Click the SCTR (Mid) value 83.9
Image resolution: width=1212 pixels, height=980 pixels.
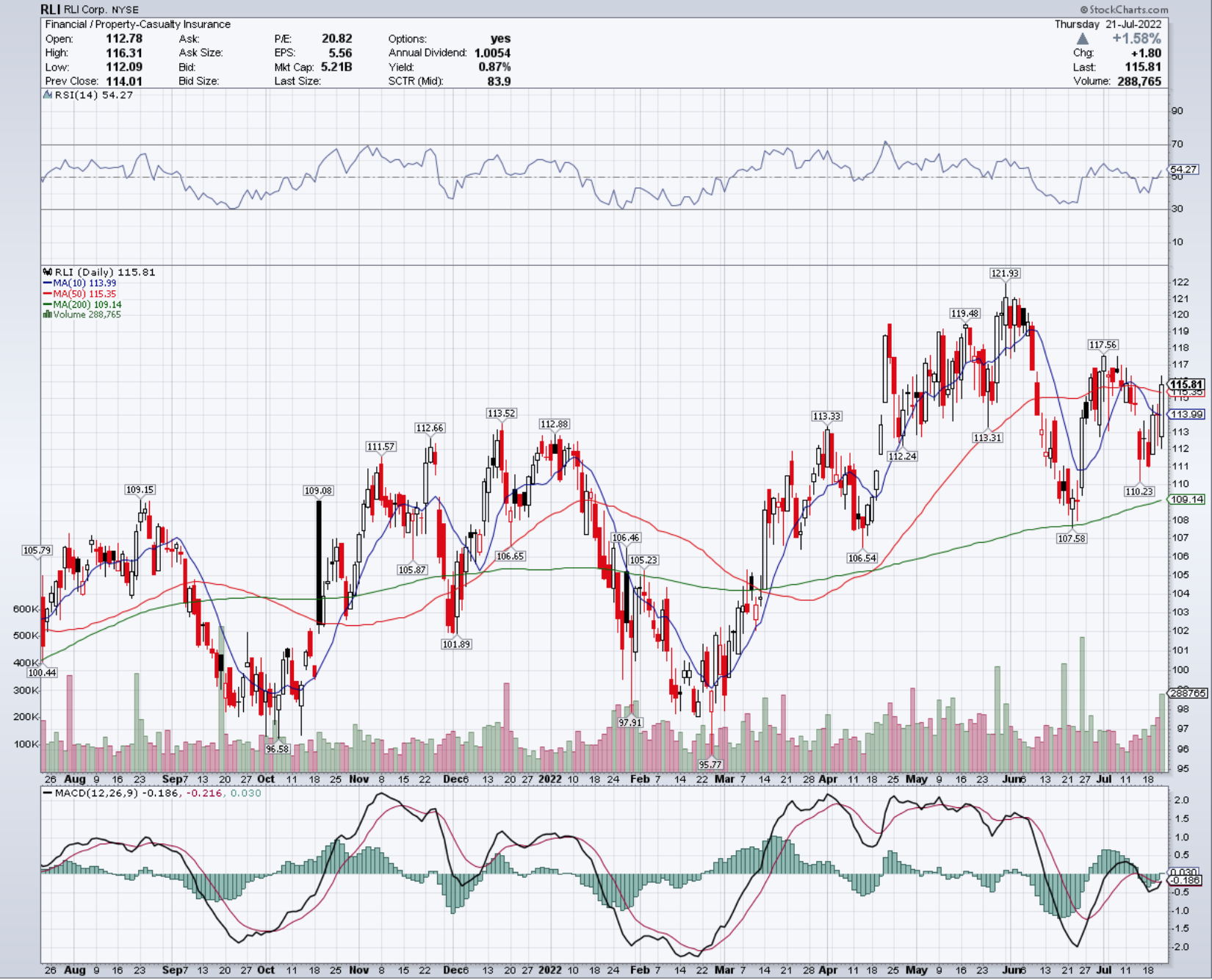click(x=499, y=81)
